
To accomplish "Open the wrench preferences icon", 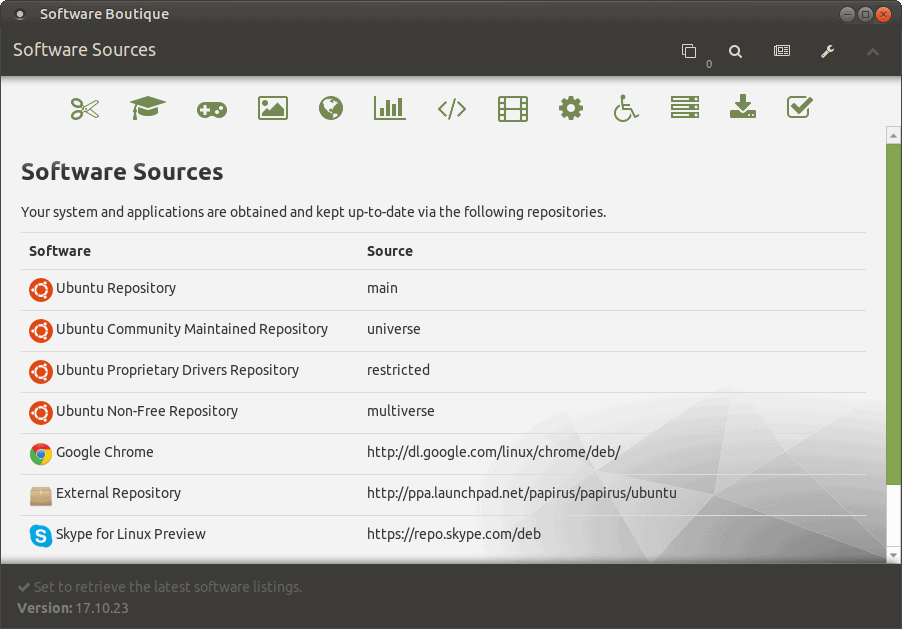I will pyautogui.click(x=828, y=51).
